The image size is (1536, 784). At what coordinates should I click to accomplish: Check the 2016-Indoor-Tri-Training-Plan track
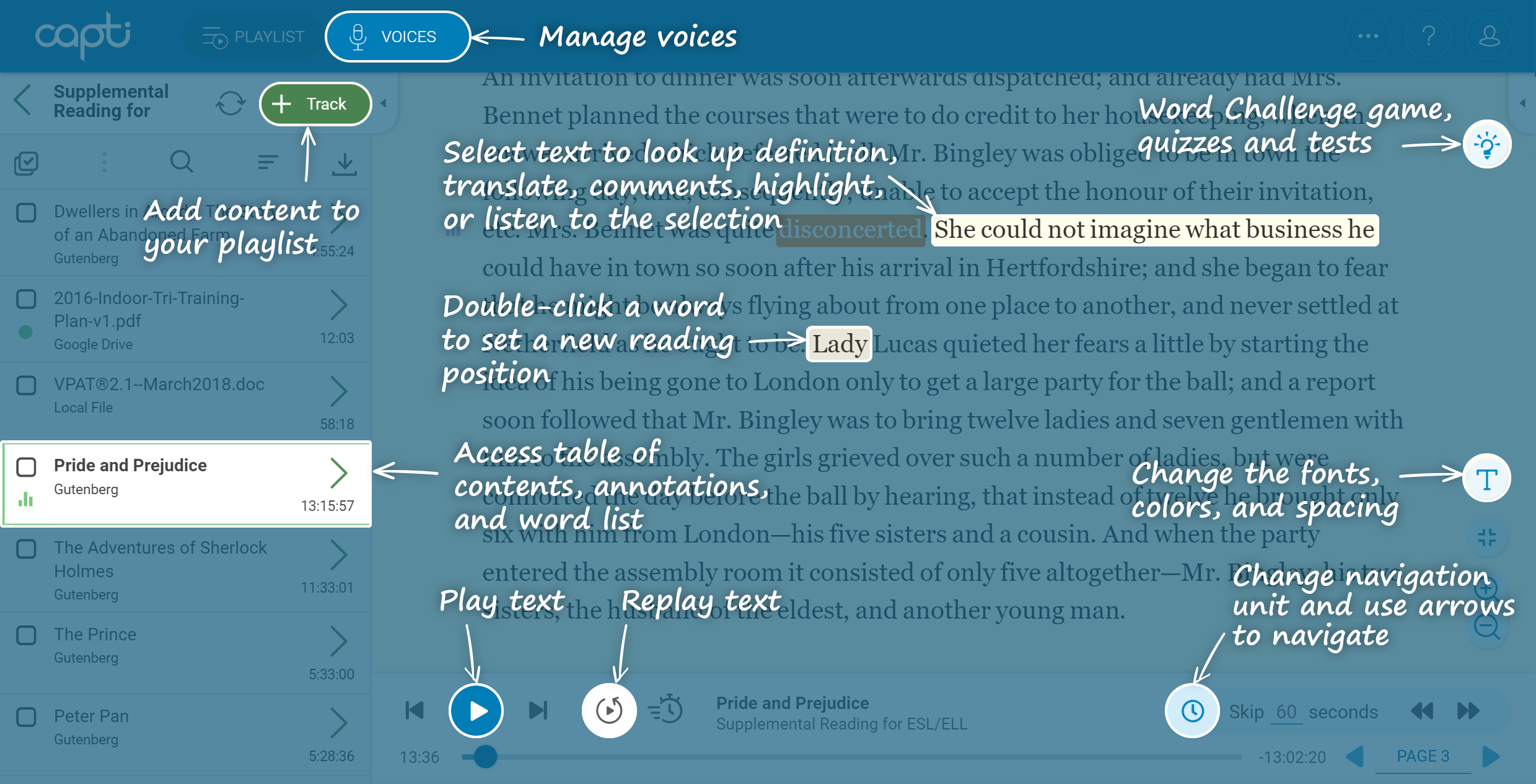tap(26, 298)
